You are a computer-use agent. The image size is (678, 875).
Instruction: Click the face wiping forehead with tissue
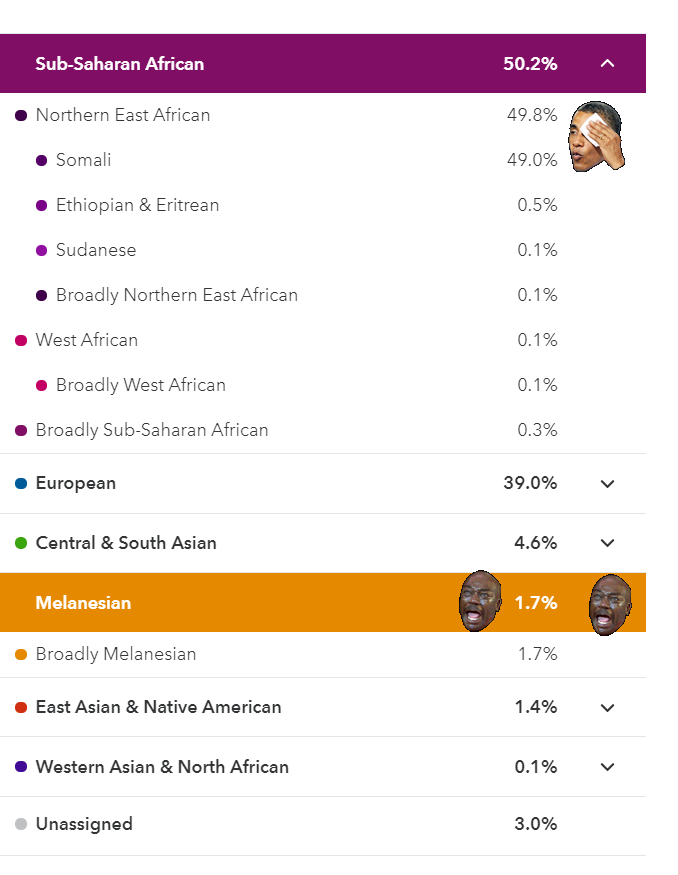tap(596, 136)
